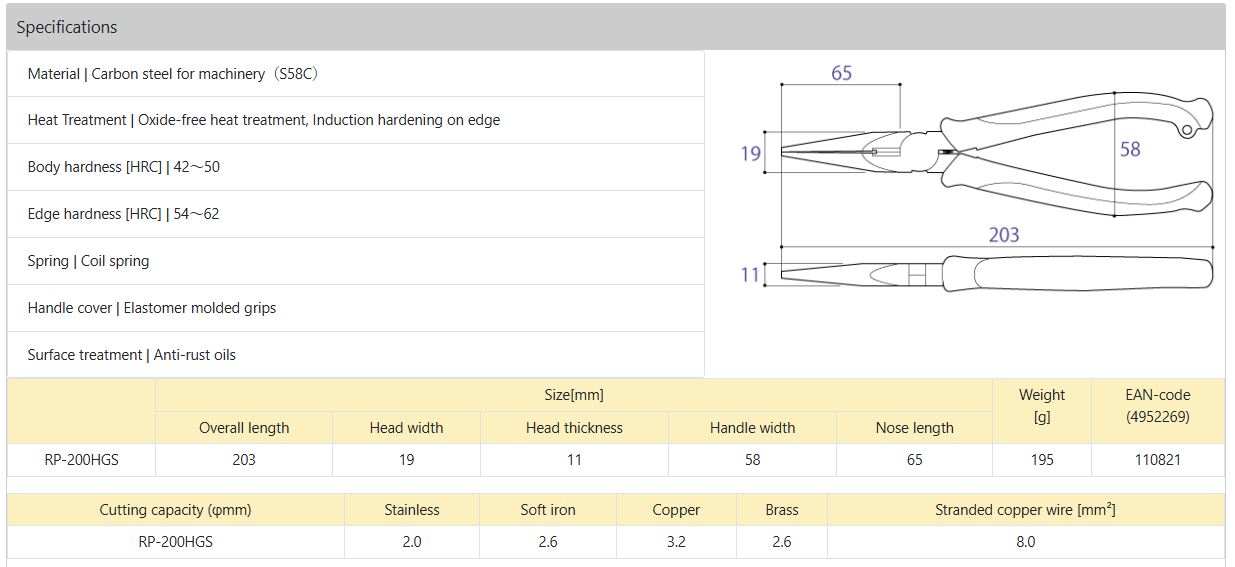The width and height of the screenshot is (1235, 567).
Task: Click the Overall length column header
Action: (x=244, y=428)
